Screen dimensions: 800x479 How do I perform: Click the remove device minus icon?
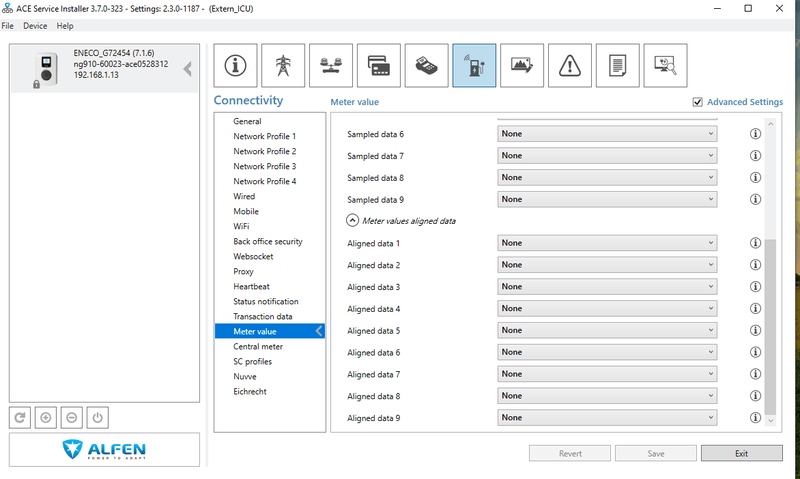click(x=71, y=418)
